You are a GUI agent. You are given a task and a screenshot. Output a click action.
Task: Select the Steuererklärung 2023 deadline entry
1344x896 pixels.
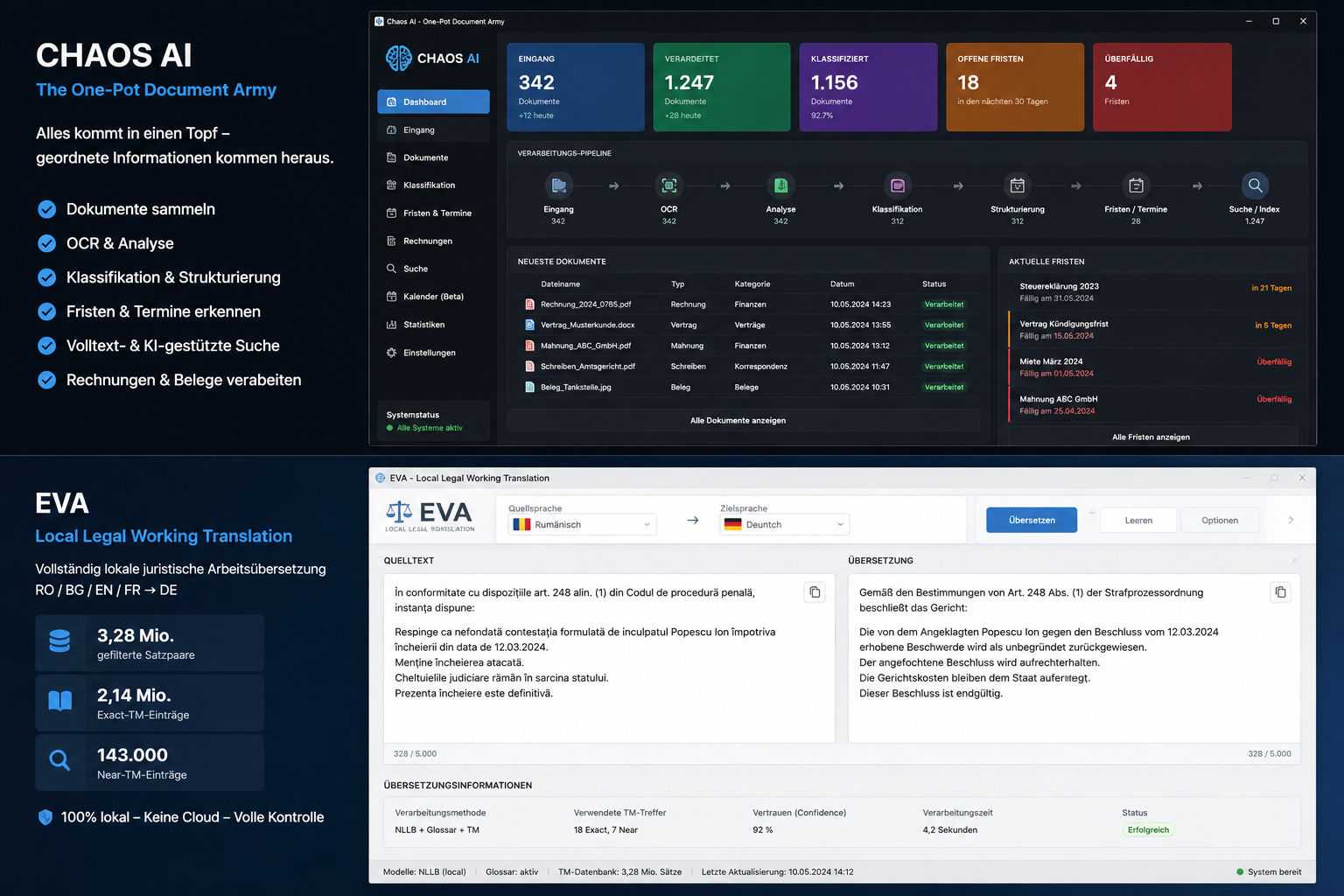1151,292
